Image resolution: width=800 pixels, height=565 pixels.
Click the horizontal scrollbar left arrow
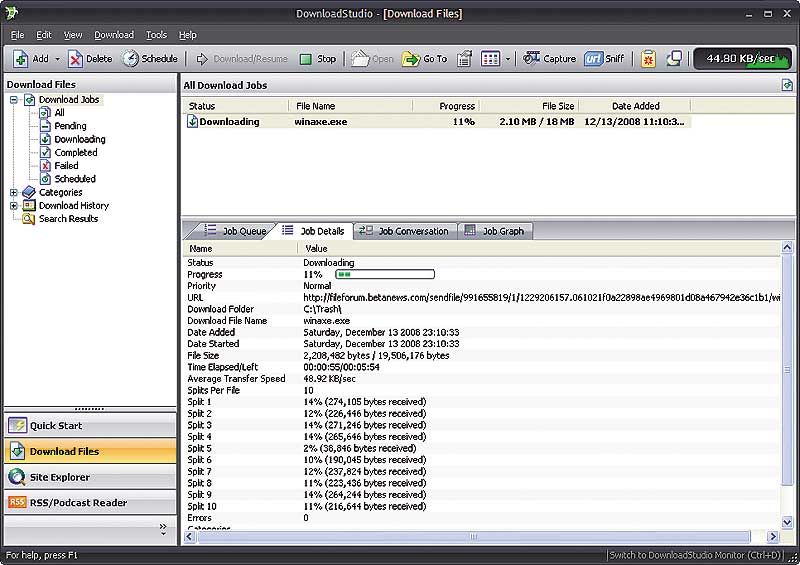point(189,536)
